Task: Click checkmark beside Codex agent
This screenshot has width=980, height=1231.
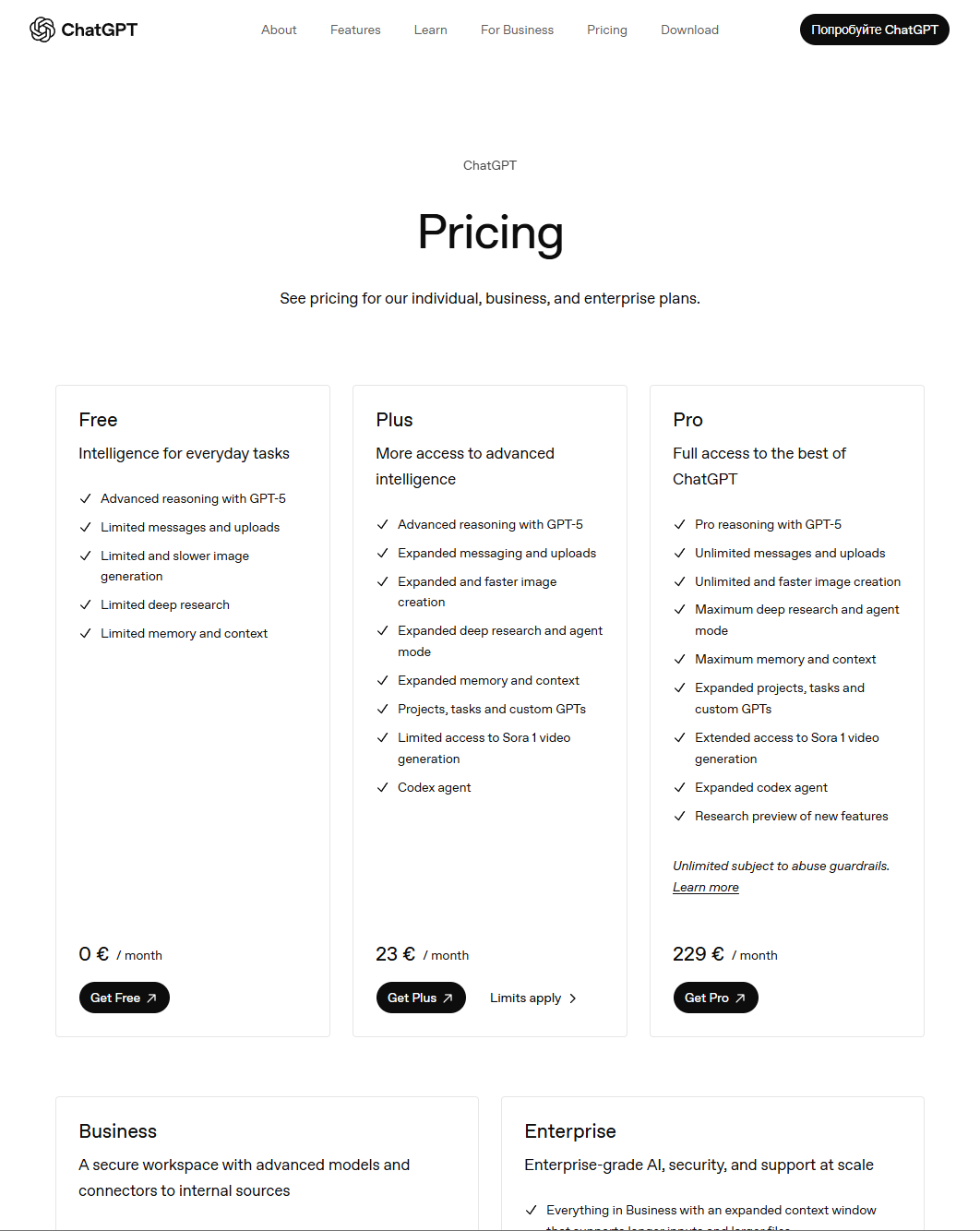Action: [383, 787]
